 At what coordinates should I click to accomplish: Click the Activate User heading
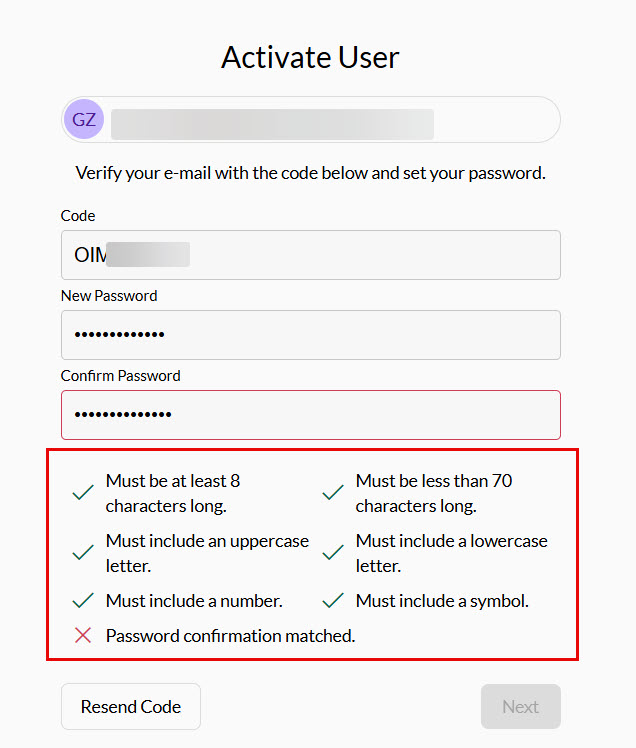[x=310, y=57]
